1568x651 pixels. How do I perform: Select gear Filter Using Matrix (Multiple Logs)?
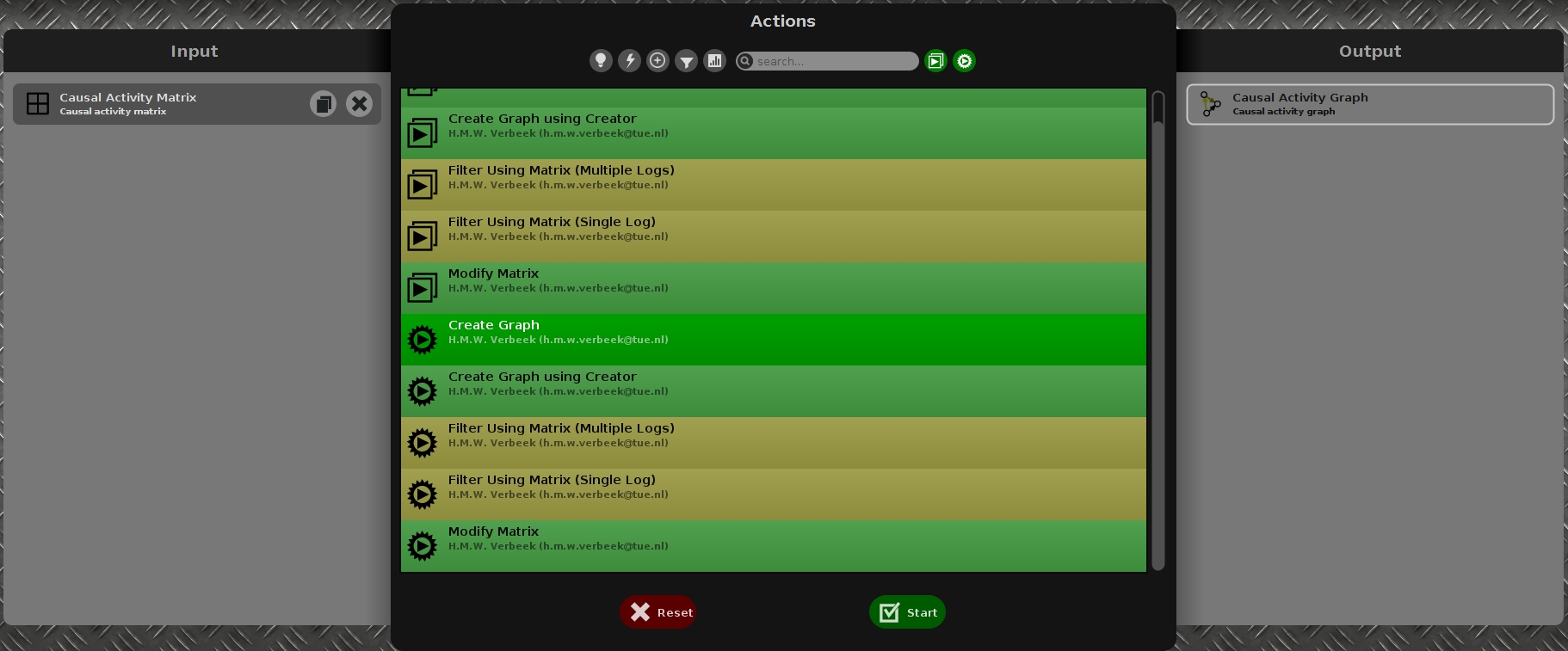click(773, 443)
